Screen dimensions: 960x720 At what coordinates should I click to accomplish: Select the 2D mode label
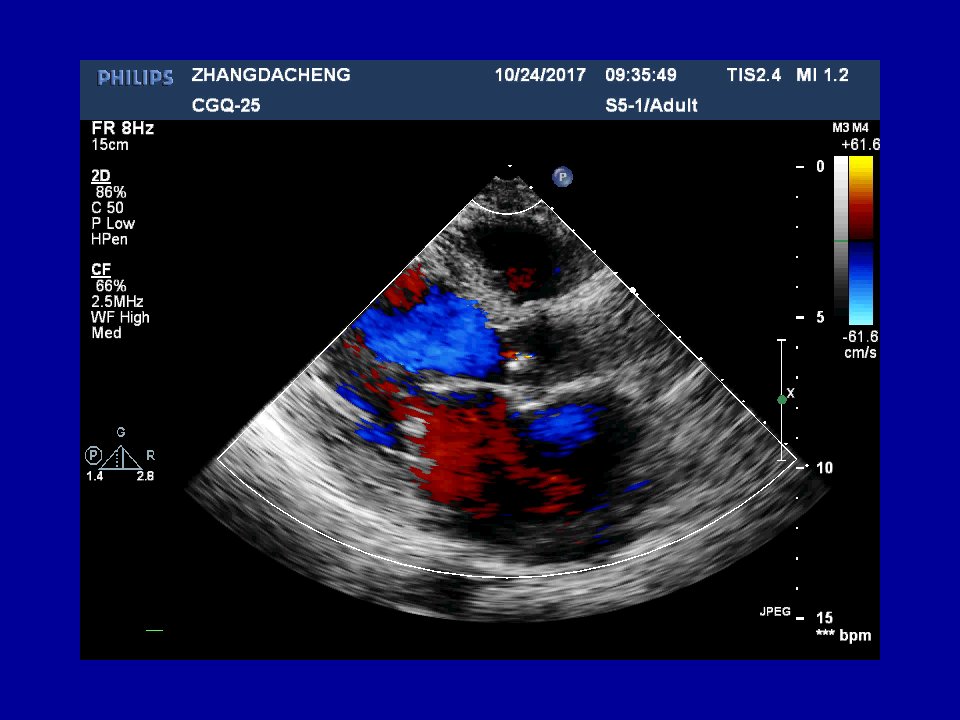point(101,176)
